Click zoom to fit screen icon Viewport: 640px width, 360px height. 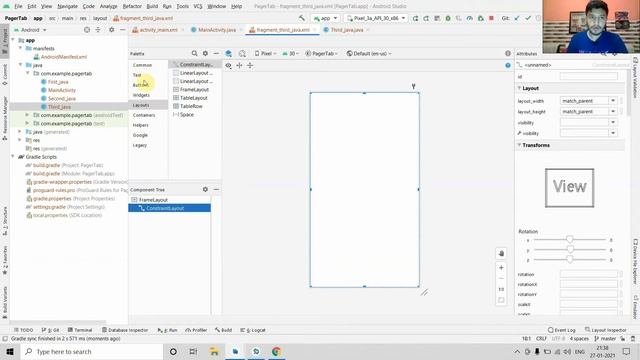[501, 300]
